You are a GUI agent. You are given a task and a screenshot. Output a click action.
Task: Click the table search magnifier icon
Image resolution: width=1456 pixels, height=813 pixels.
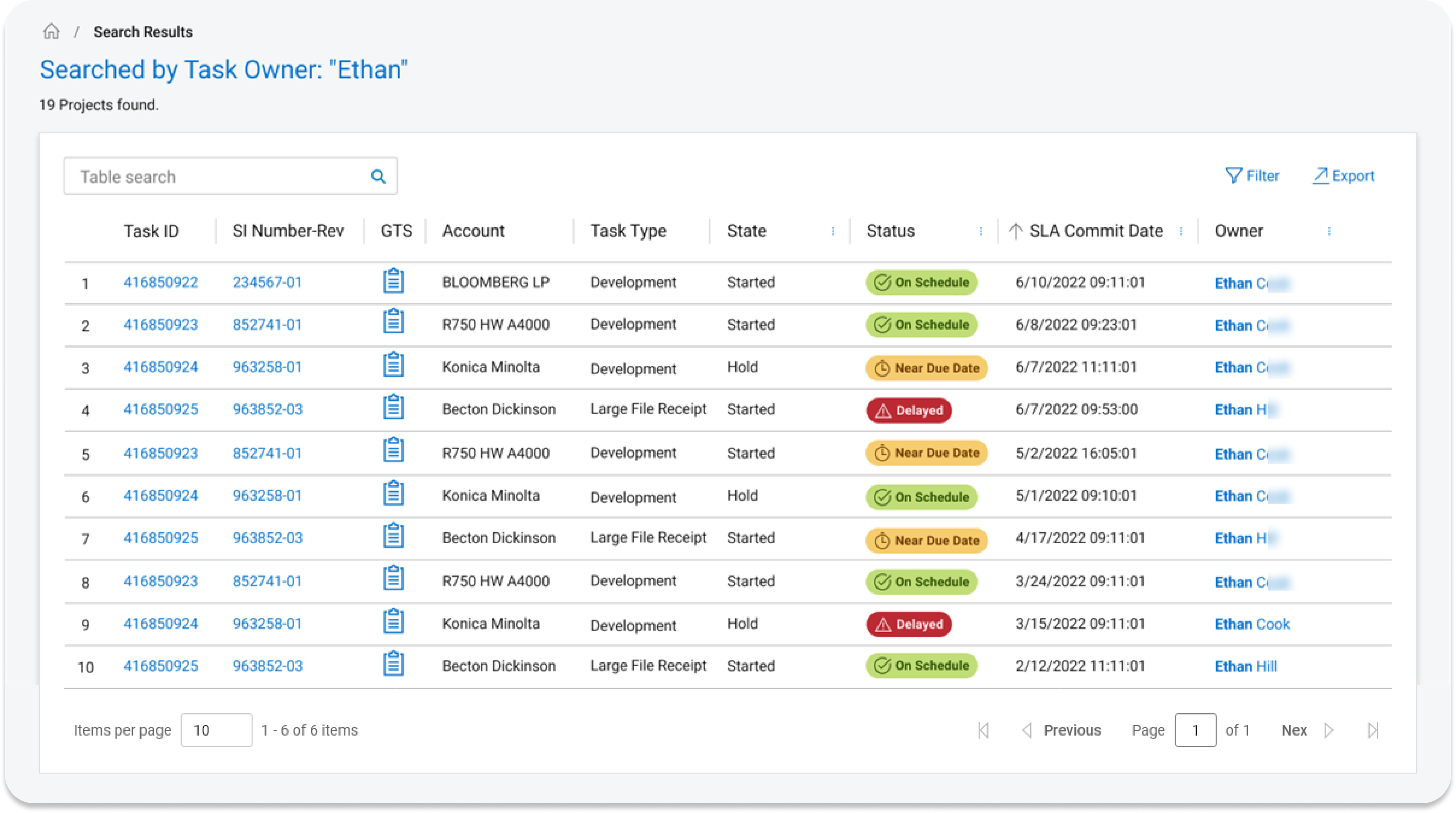tap(378, 177)
